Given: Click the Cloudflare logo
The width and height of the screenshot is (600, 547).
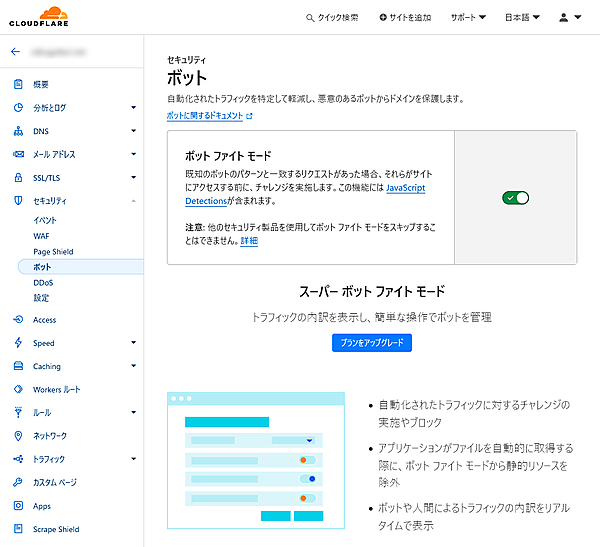Looking at the screenshot, I should [35, 15].
